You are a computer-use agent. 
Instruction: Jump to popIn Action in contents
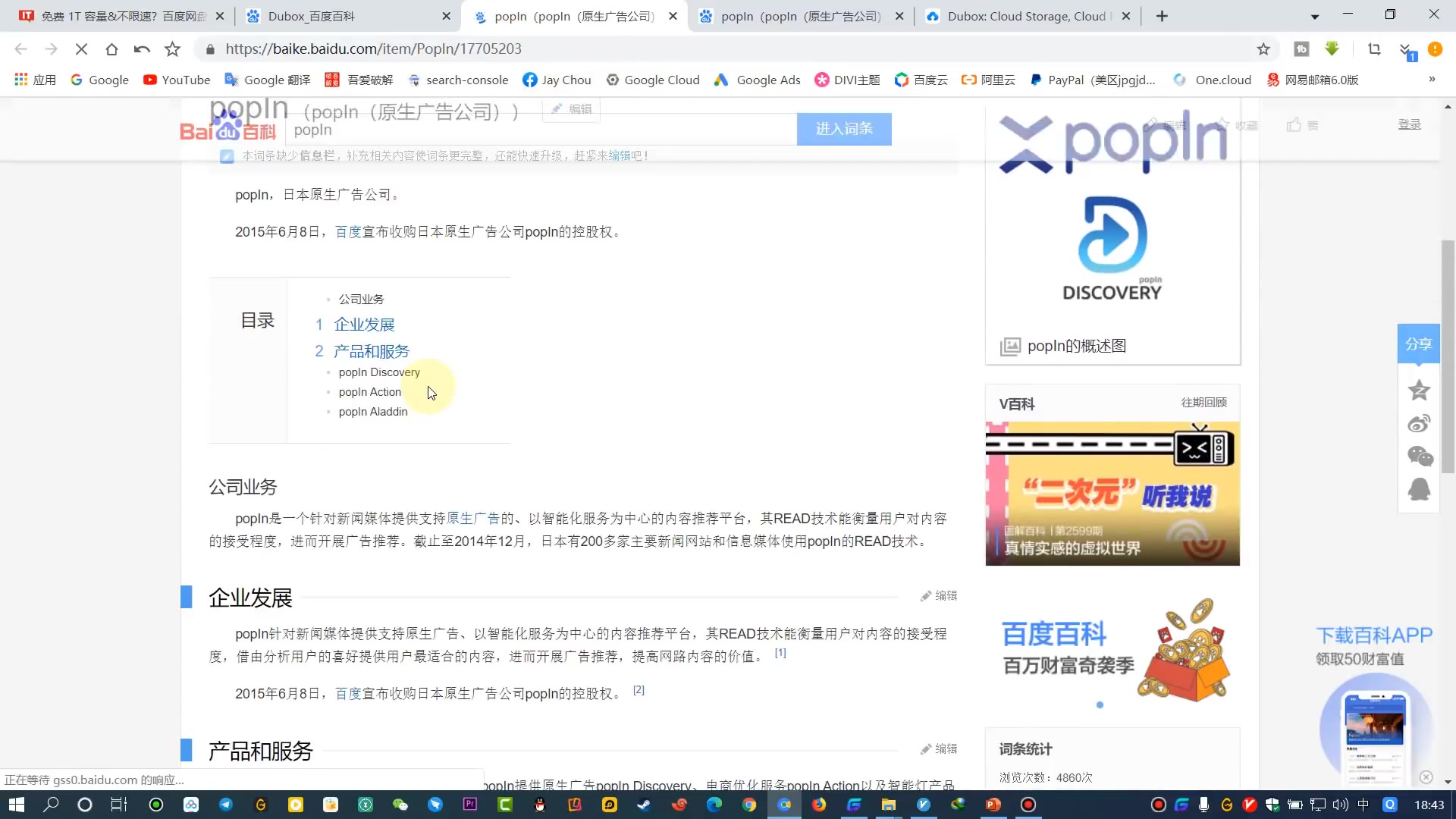(x=370, y=392)
